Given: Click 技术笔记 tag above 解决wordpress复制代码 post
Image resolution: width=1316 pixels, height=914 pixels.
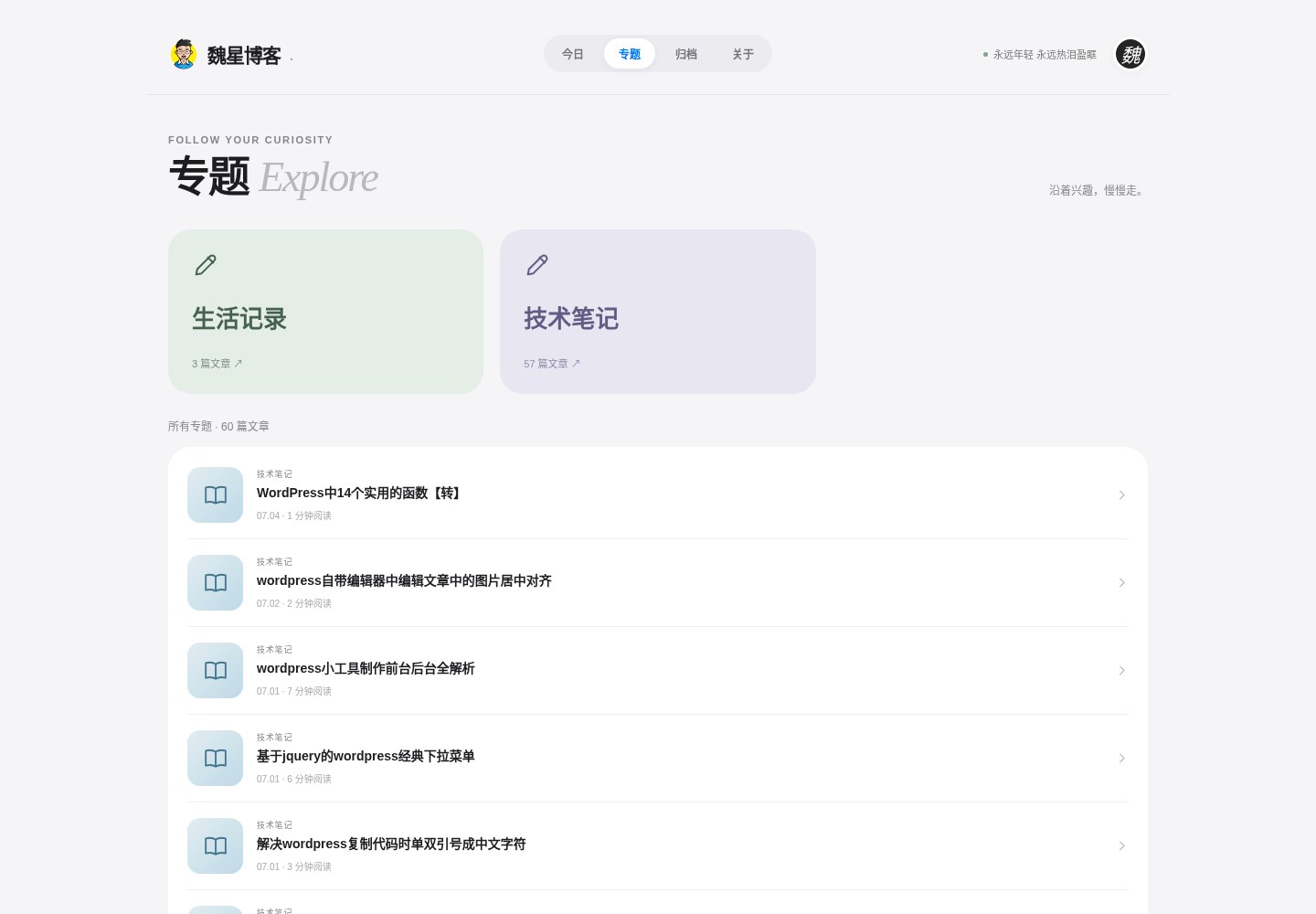Looking at the screenshot, I should pyautogui.click(x=274, y=825).
